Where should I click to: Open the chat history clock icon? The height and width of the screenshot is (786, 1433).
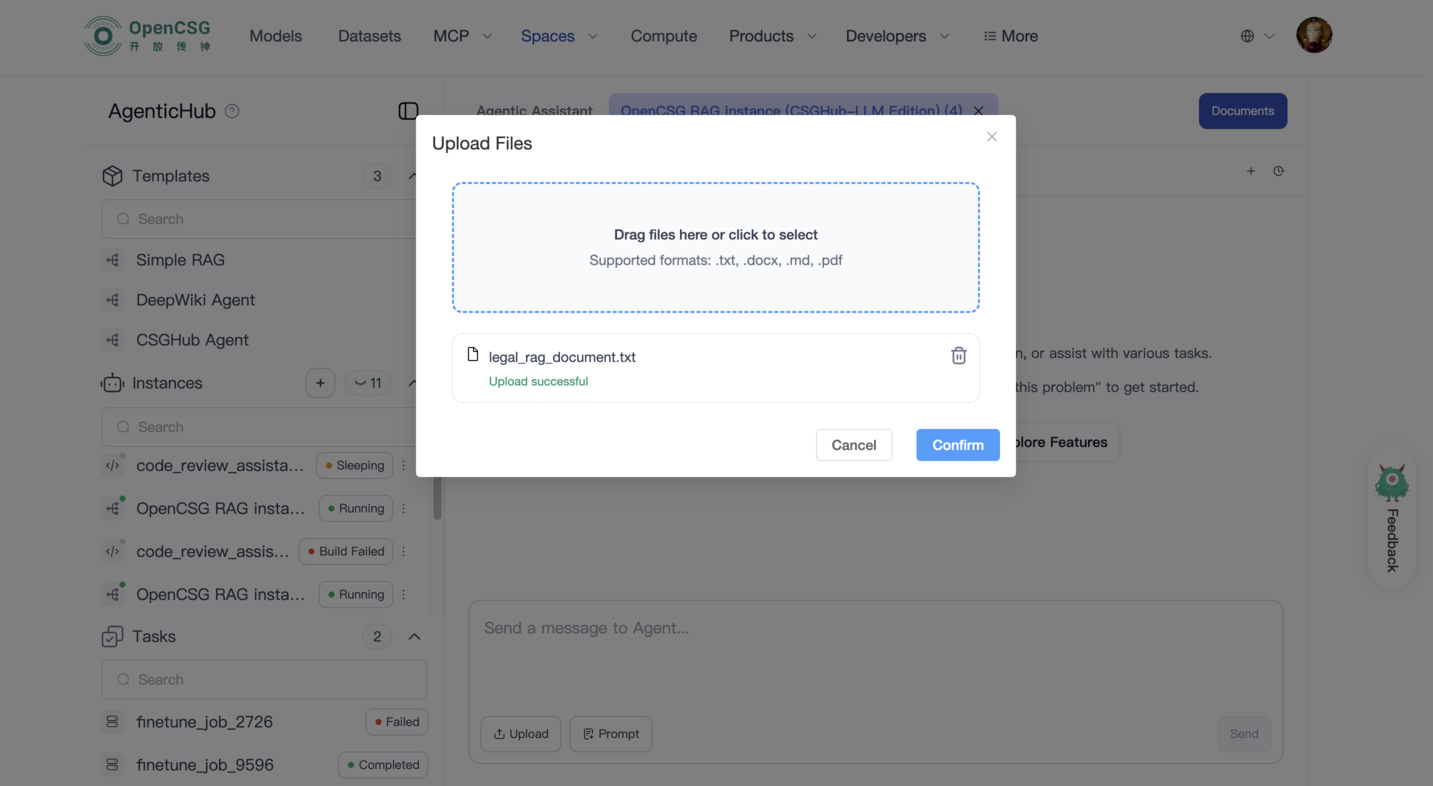point(1278,171)
